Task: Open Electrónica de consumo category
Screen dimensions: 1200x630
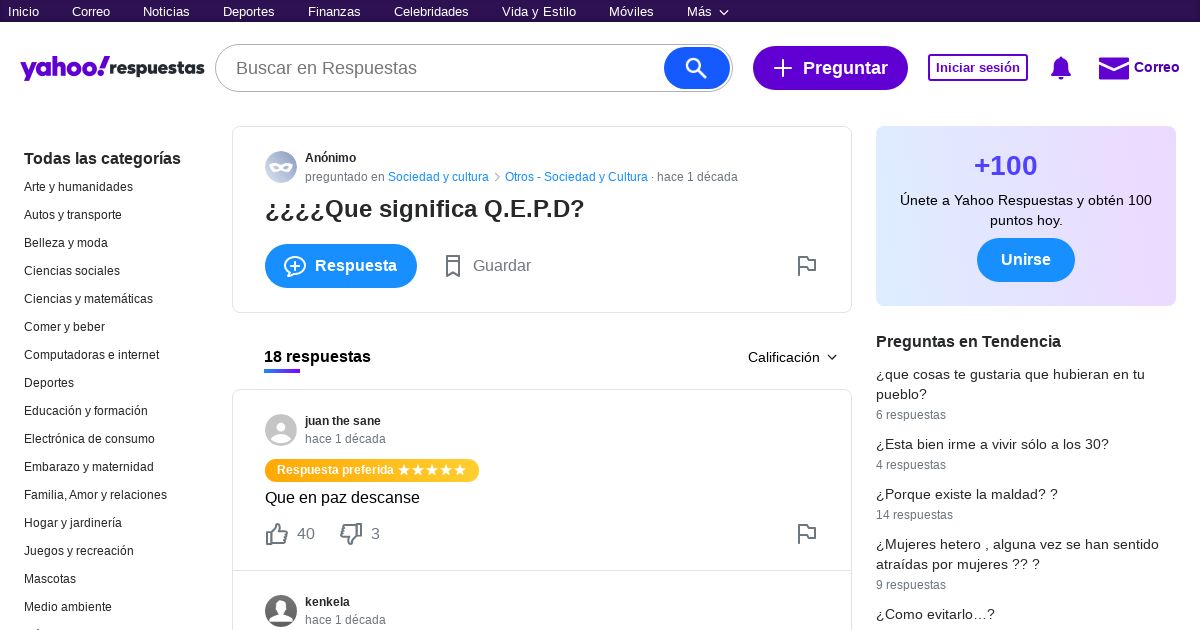Action: pos(89,439)
